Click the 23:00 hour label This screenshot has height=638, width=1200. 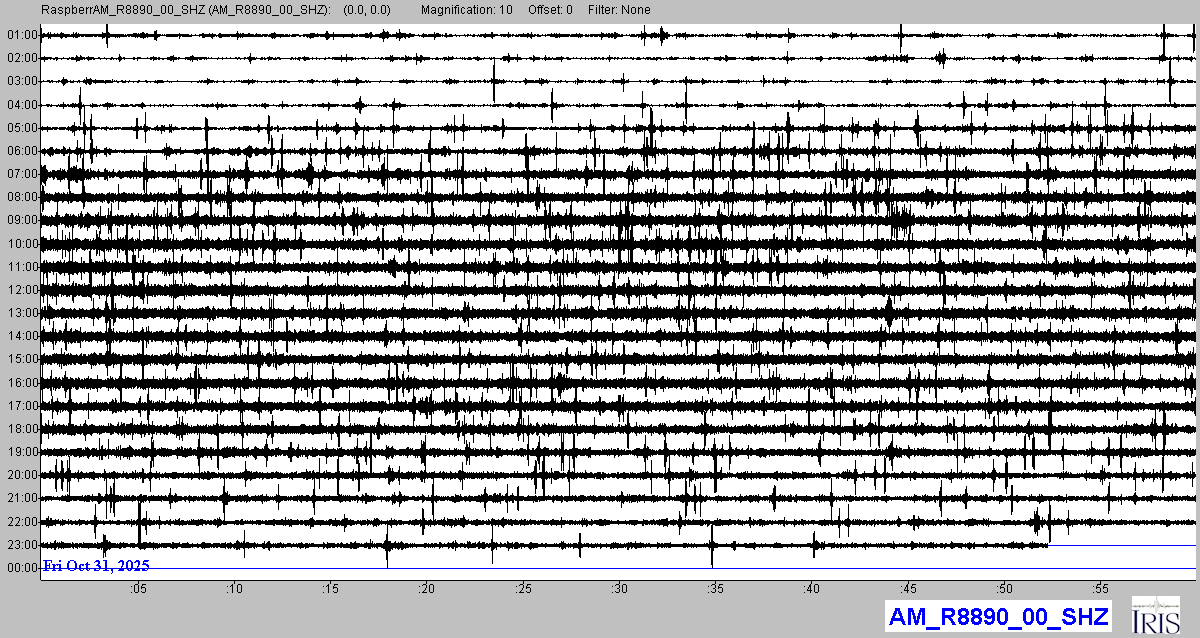[x=21, y=545]
